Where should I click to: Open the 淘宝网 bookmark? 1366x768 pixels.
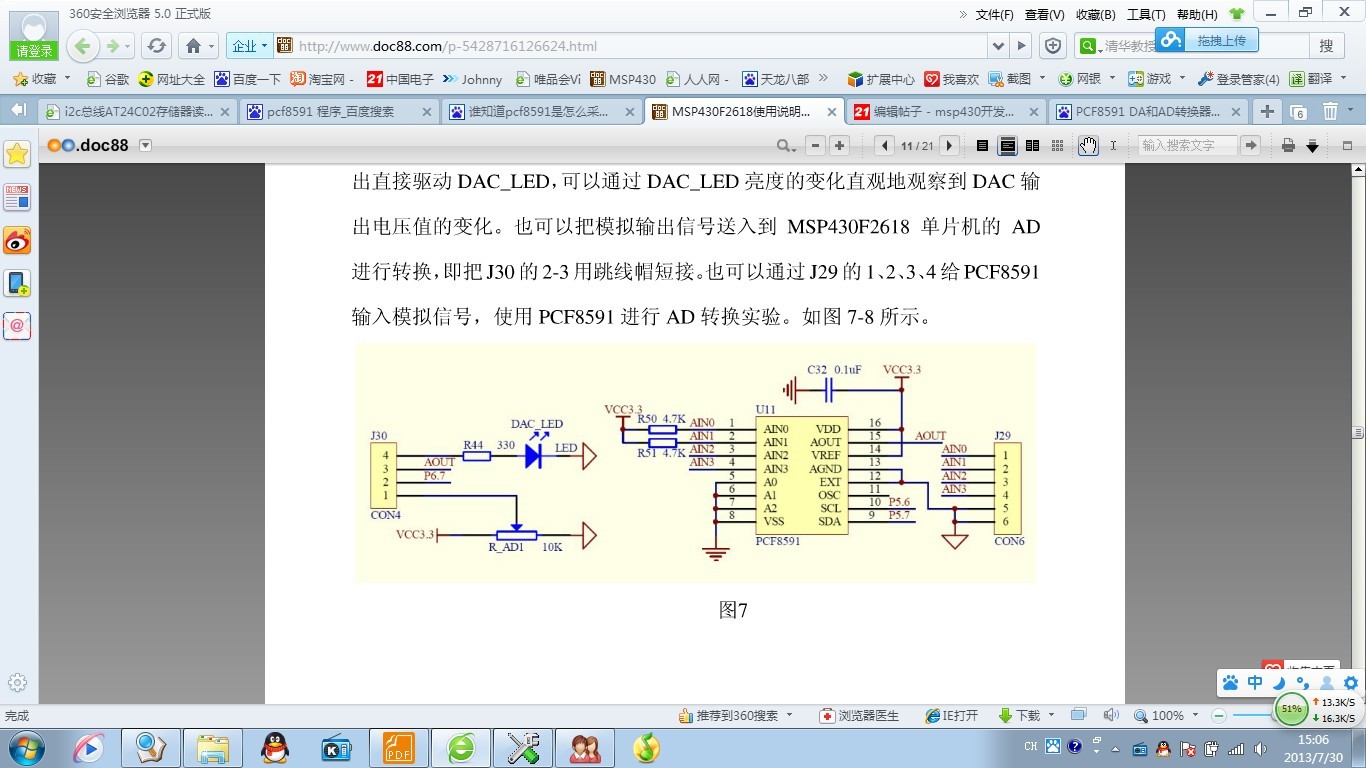(x=322, y=79)
